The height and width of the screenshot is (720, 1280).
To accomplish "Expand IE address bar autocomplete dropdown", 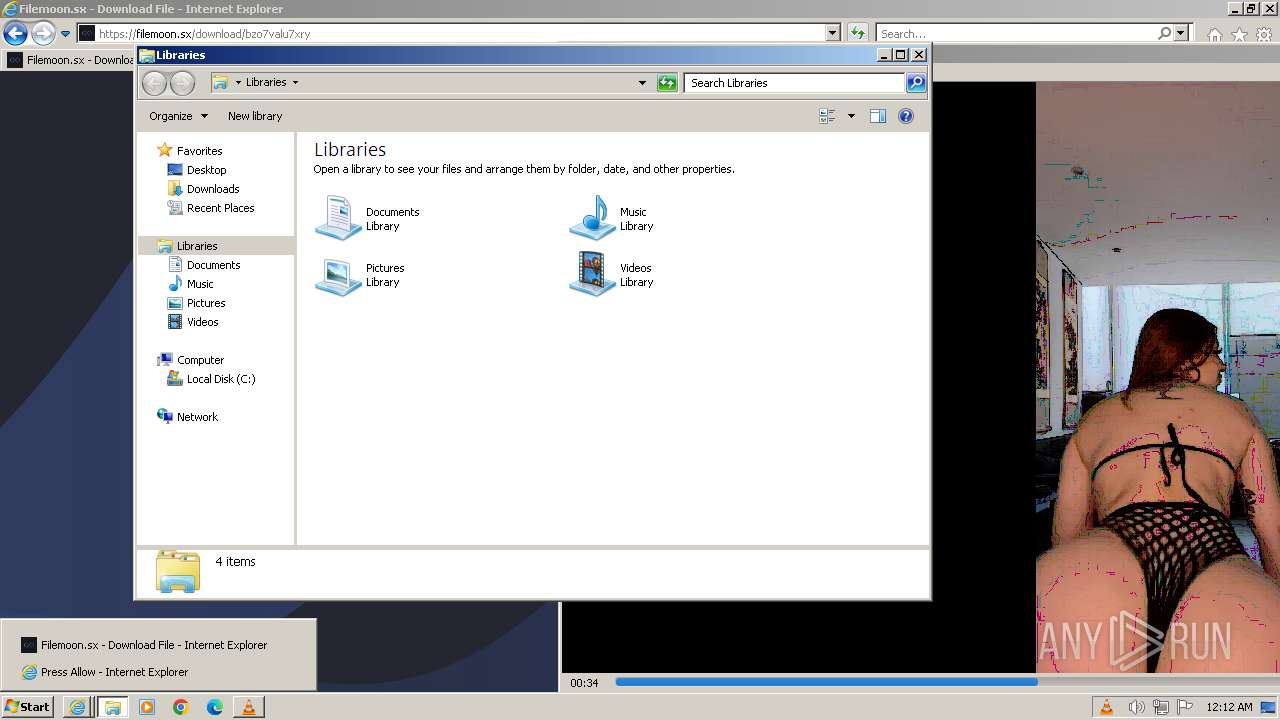I will (x=833, y=33).
